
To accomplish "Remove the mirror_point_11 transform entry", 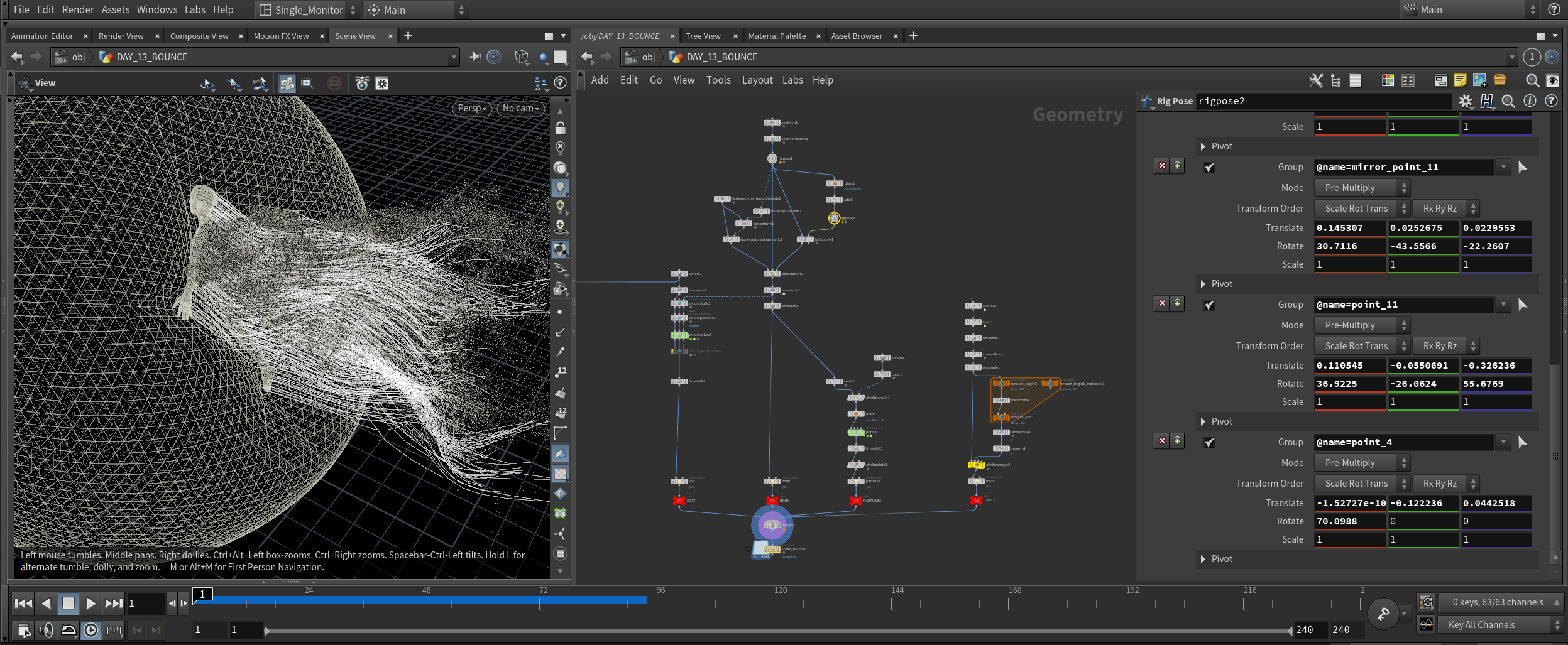I will point(1162,166).
